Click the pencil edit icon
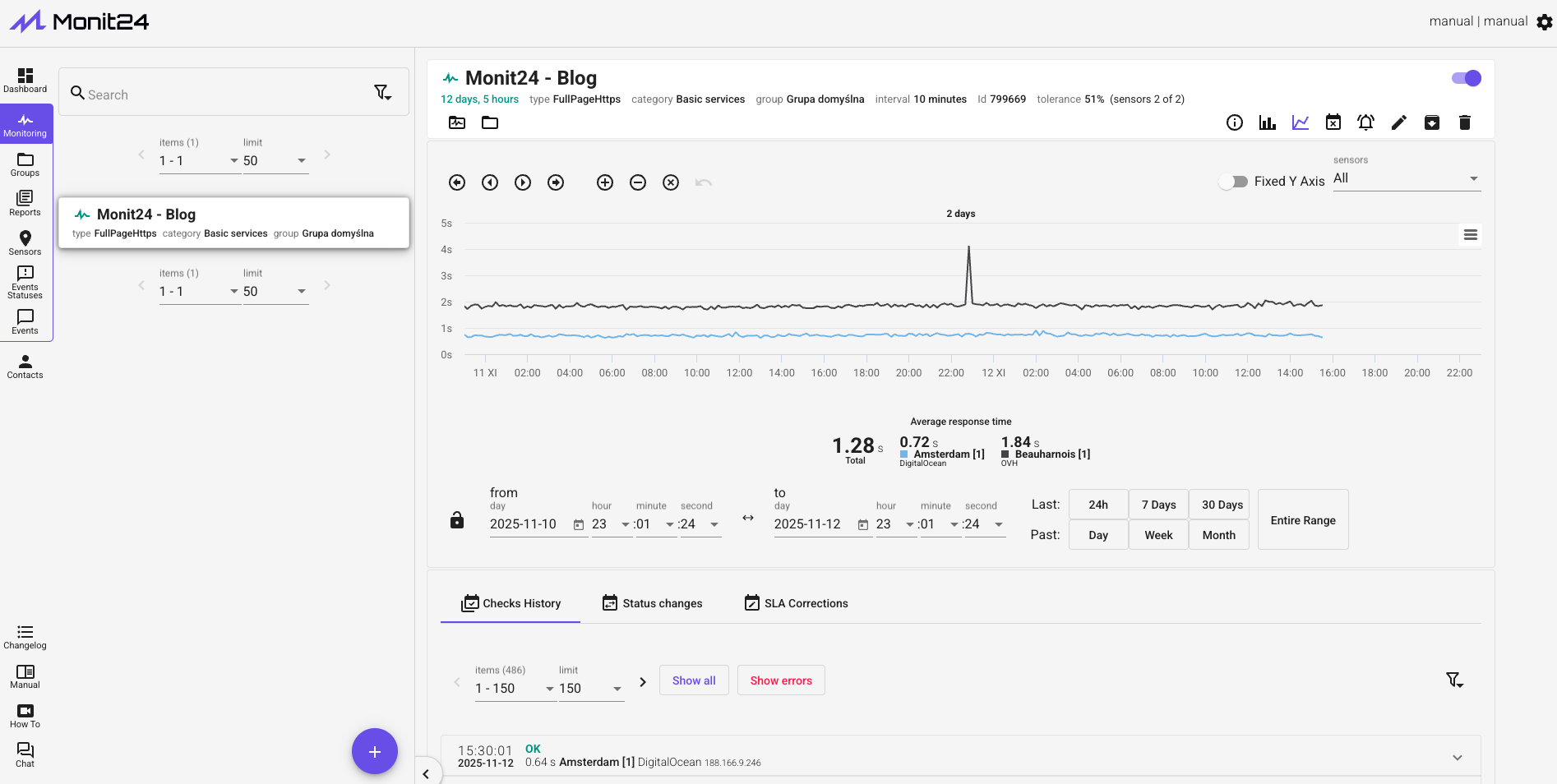1557x784 pixels. pos(1398,122)
